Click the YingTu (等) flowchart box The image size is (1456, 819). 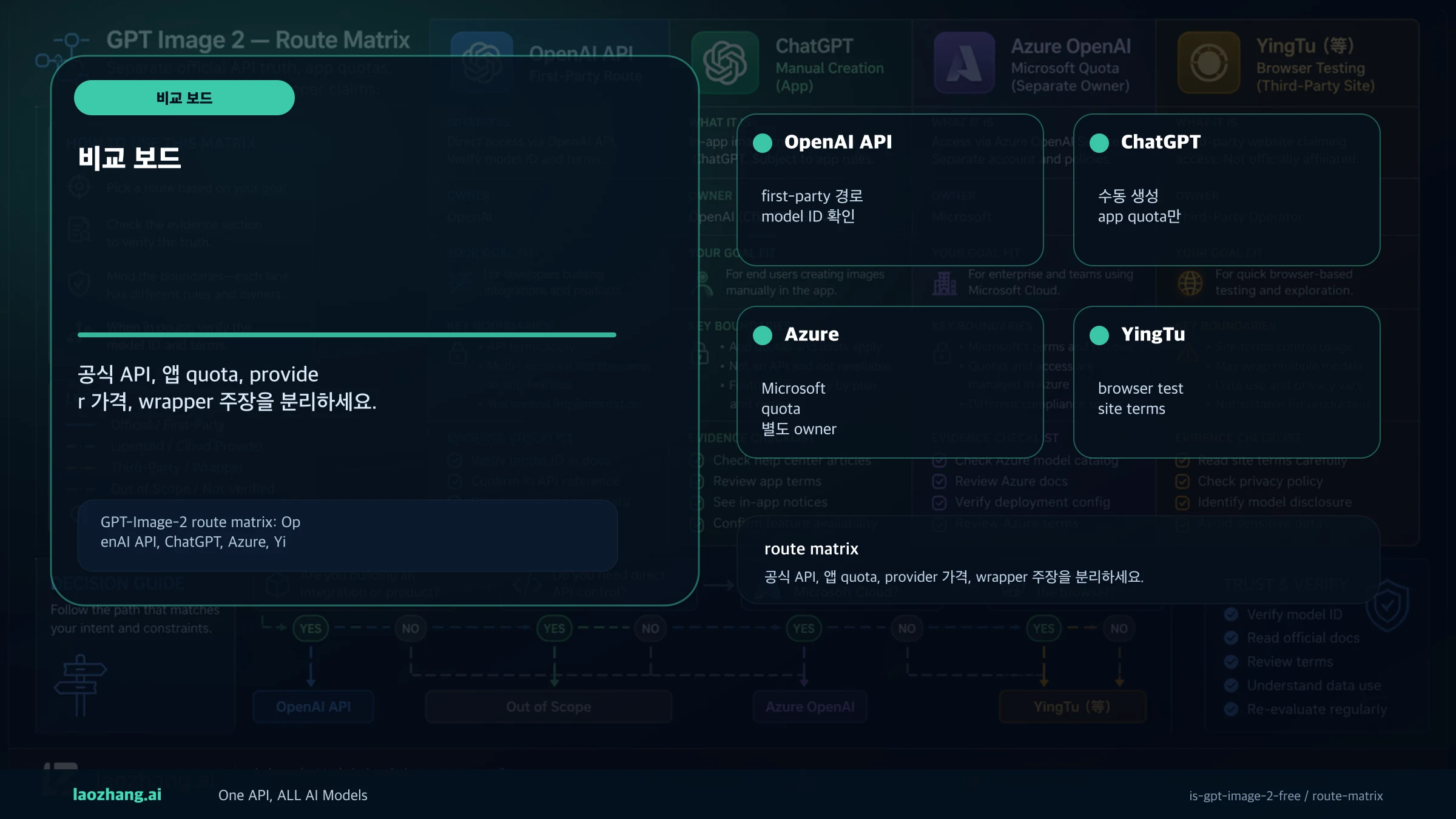pos(1073,707)
